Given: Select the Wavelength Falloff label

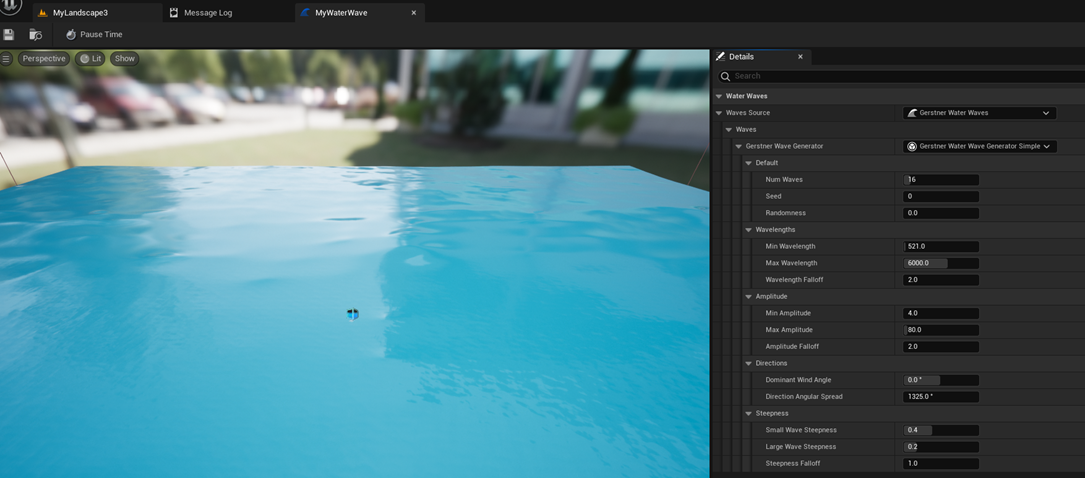Looking at the screenshot, I should pos(794,280).
